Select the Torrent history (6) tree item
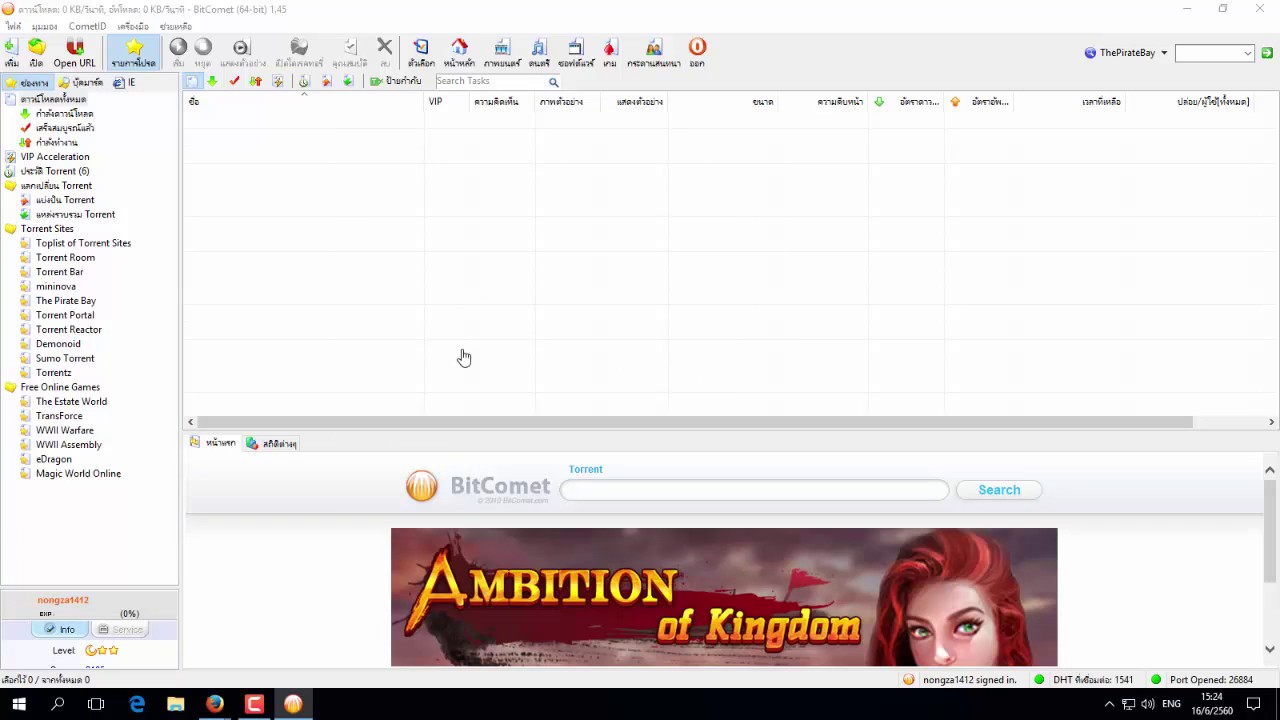 [55, 171]
